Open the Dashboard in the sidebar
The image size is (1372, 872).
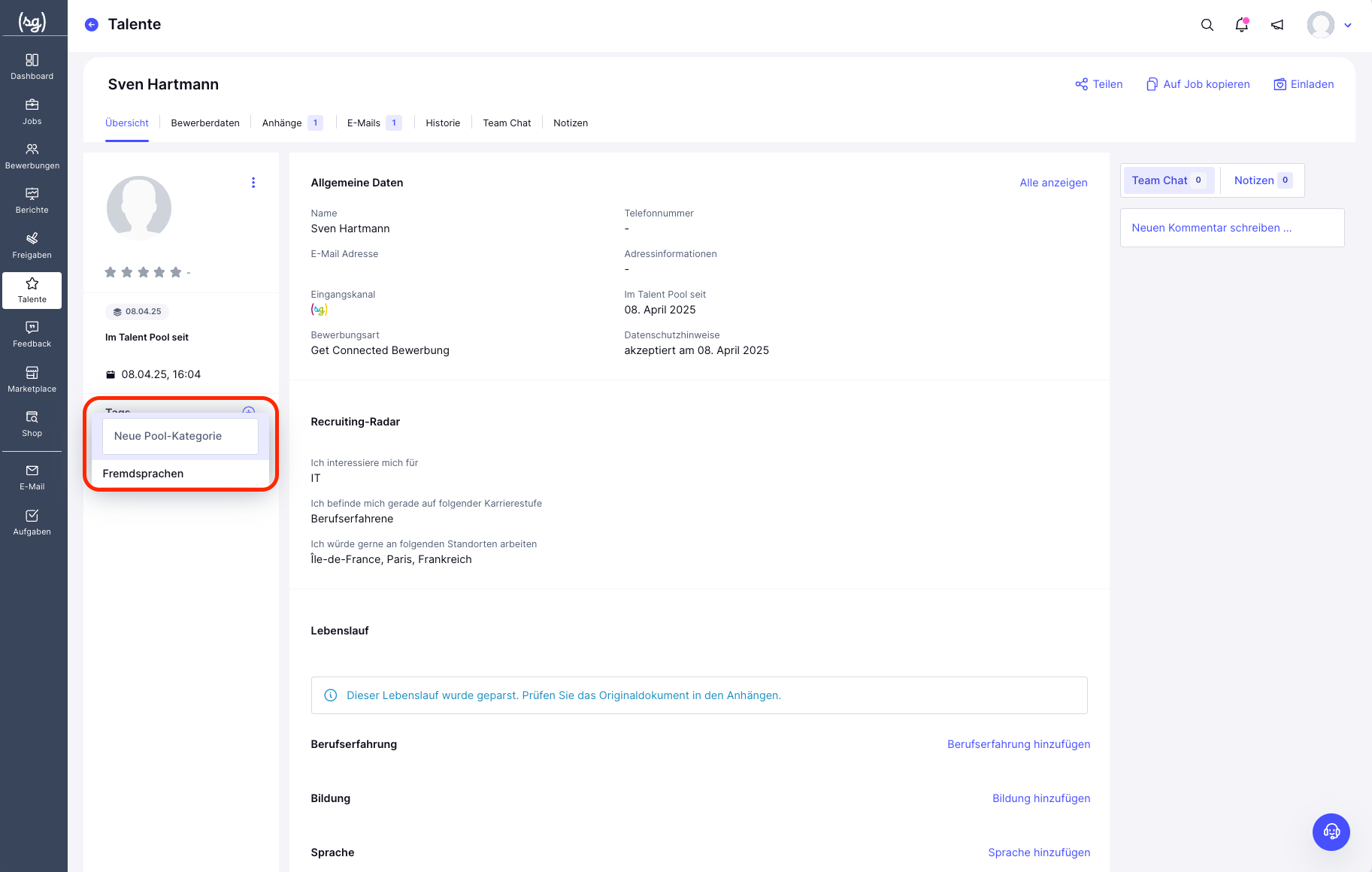[x=32, y=67]
